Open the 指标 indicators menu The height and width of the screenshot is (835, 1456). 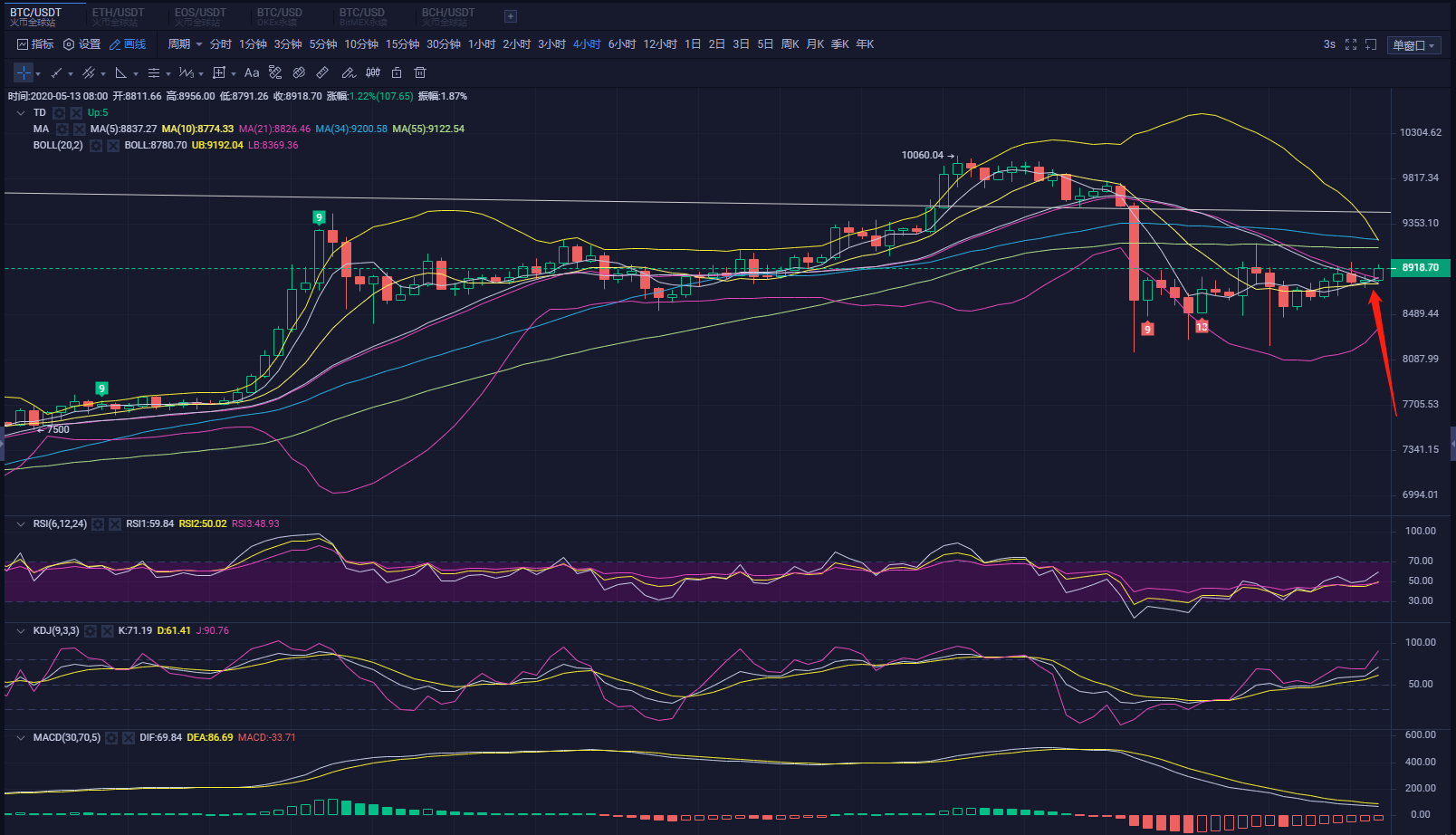click(x=35, y=44)
